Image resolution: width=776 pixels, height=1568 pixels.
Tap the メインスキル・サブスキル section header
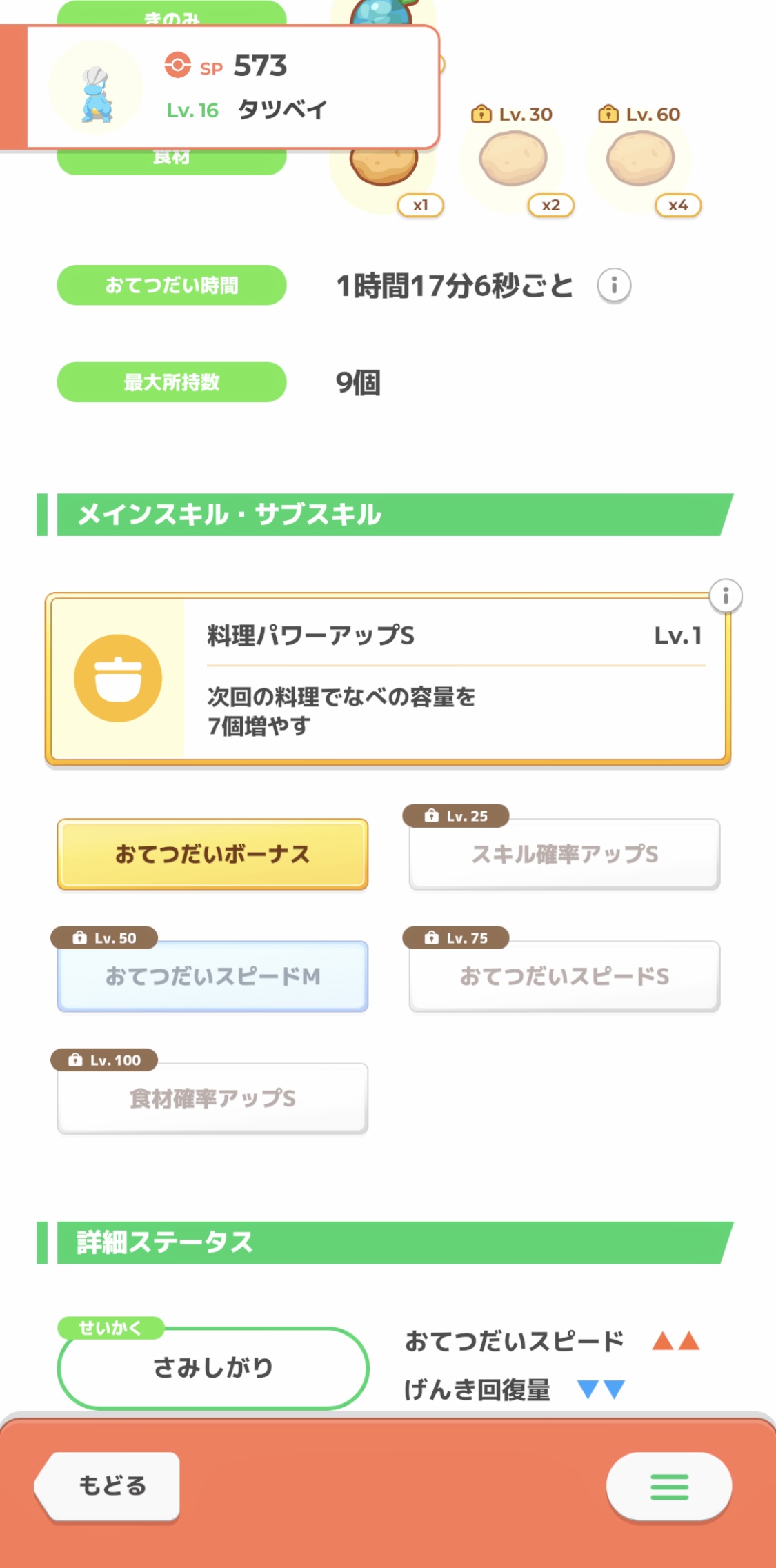tap(386, 515)
